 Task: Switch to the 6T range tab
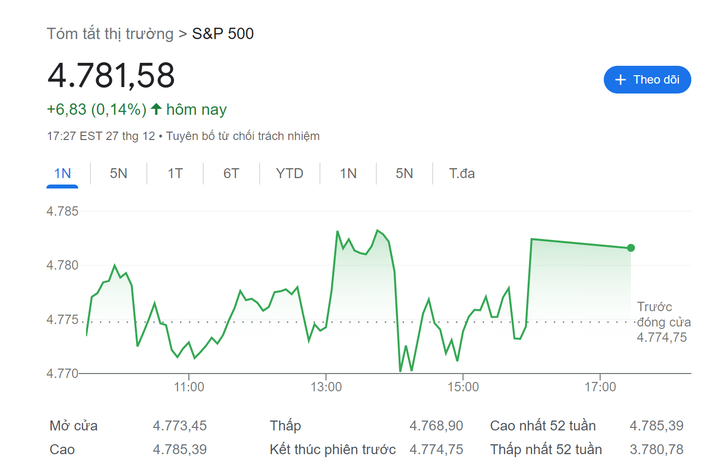[x=231, y=174]
